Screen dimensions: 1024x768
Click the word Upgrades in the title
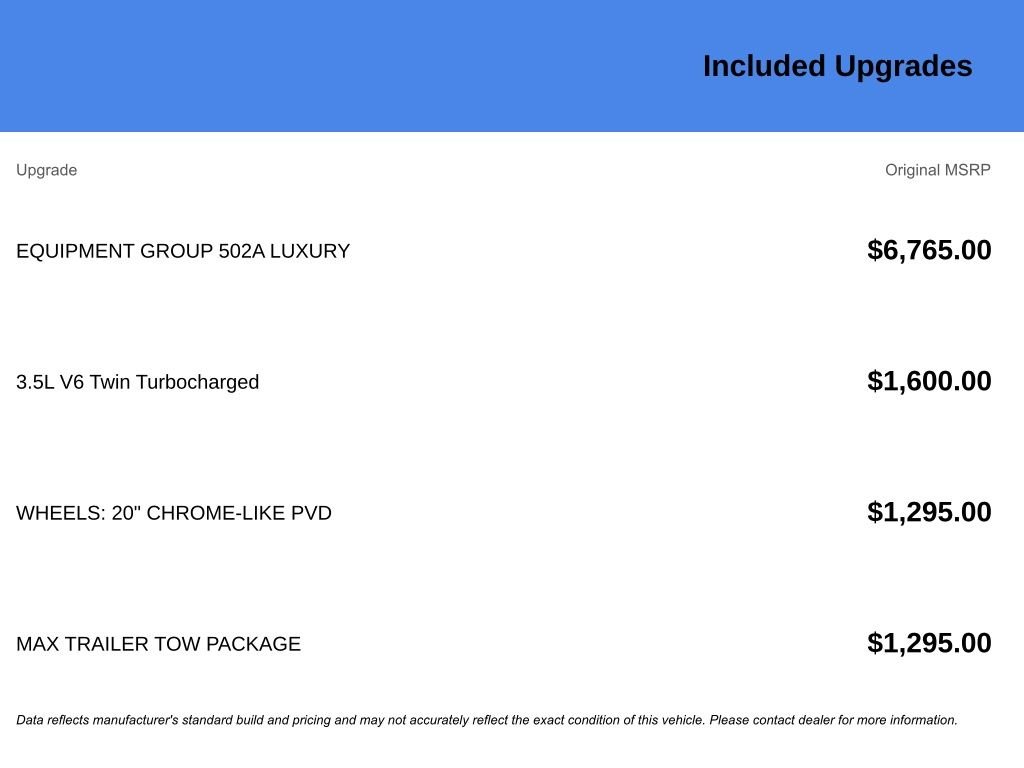click(x=903, y=67)
